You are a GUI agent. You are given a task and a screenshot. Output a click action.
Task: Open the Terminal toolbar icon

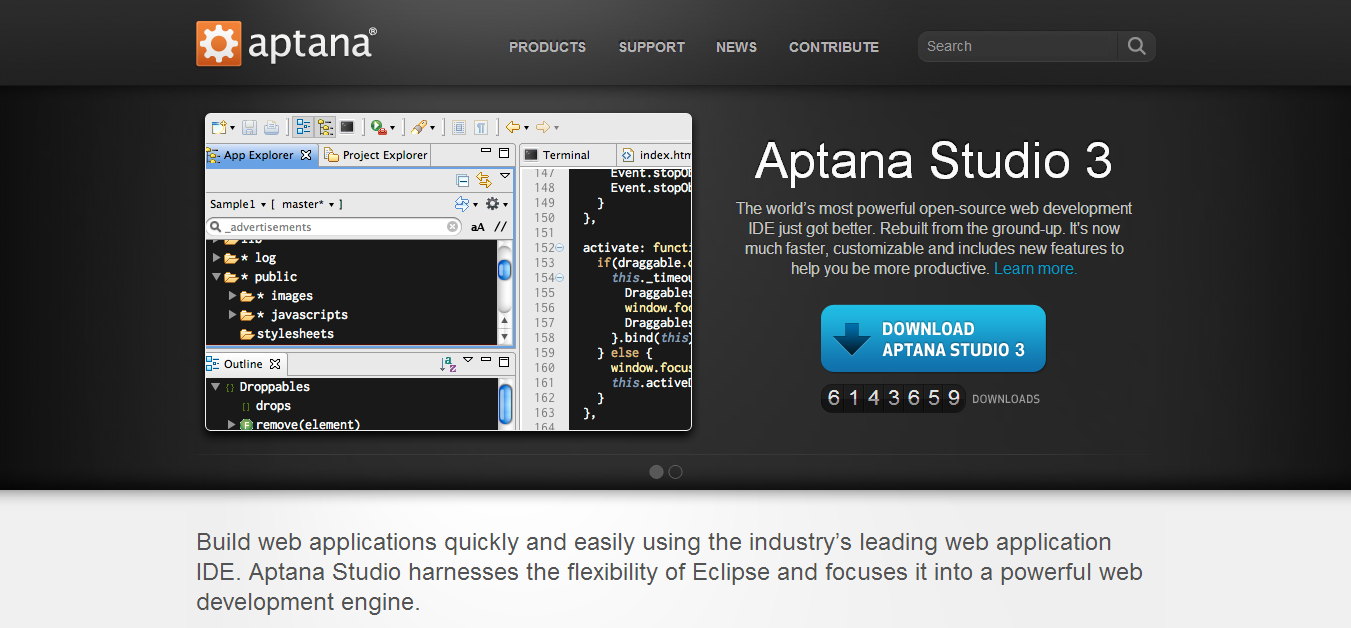[x=347, y=127]
